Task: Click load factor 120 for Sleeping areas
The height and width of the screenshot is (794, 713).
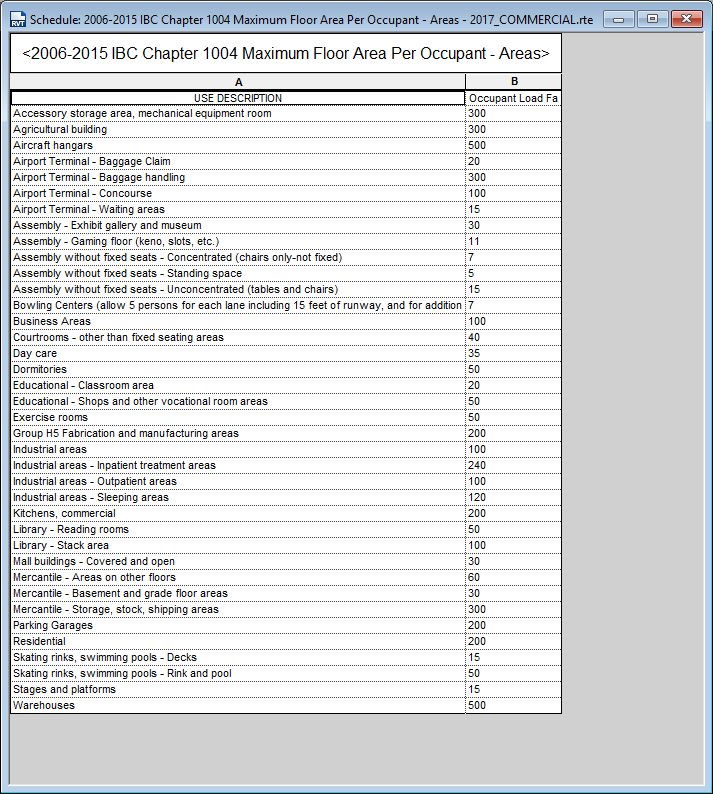Action: [513, 497]
